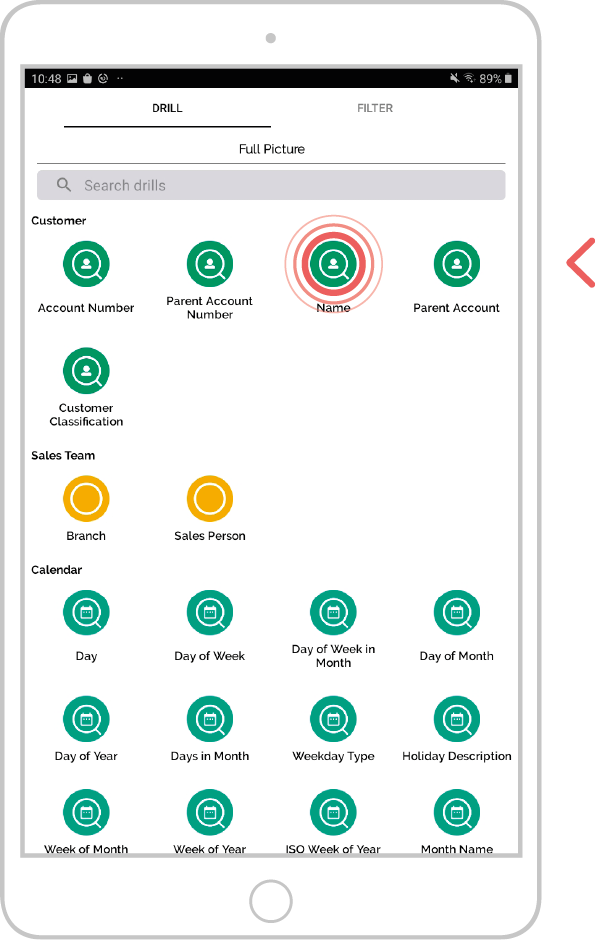Select the Holiday Description drill icon
This screenshot has width=596, height=940.
click(457, 719)
